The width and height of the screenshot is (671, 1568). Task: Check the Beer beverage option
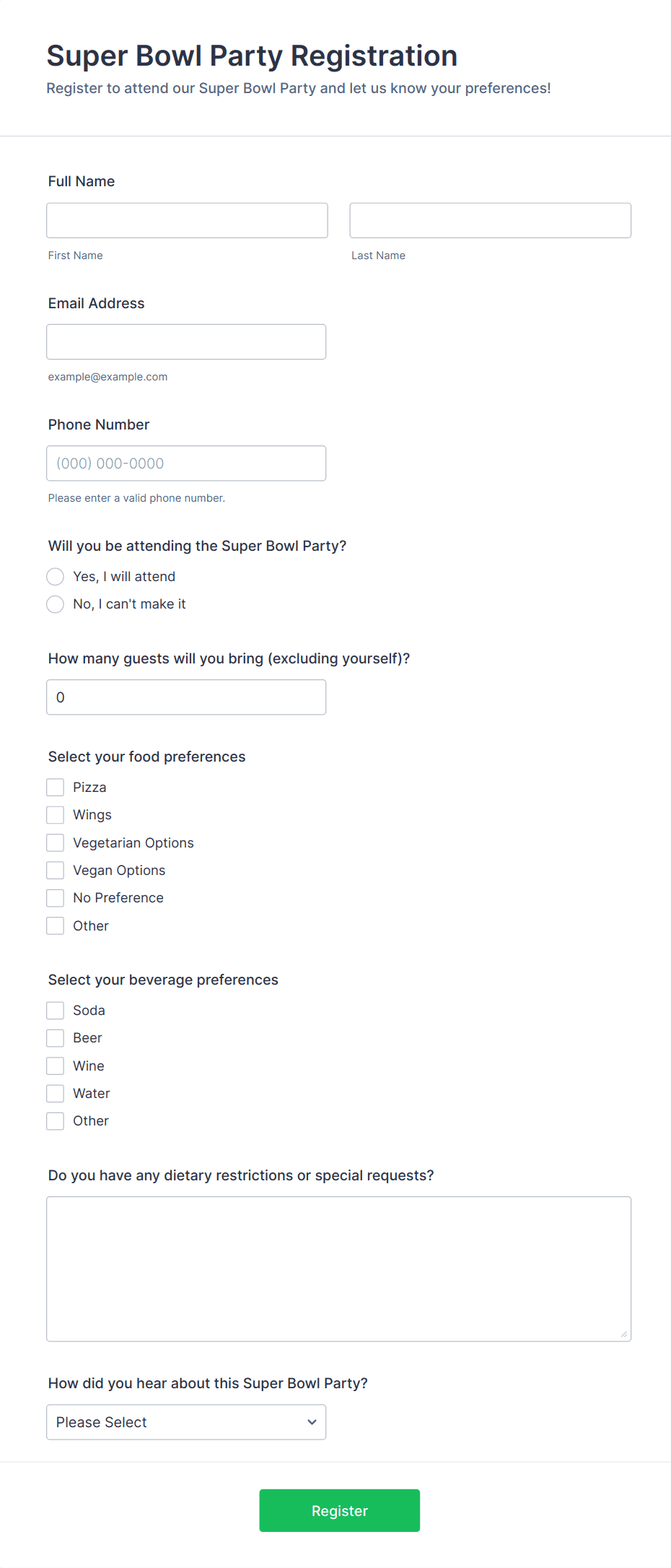pos(55,1037)
